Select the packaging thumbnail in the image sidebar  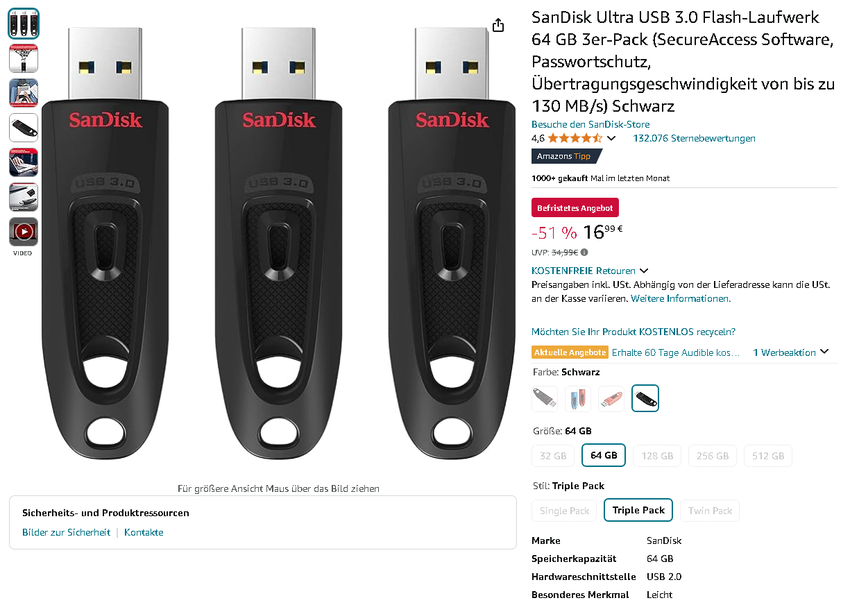coord(22,57)
